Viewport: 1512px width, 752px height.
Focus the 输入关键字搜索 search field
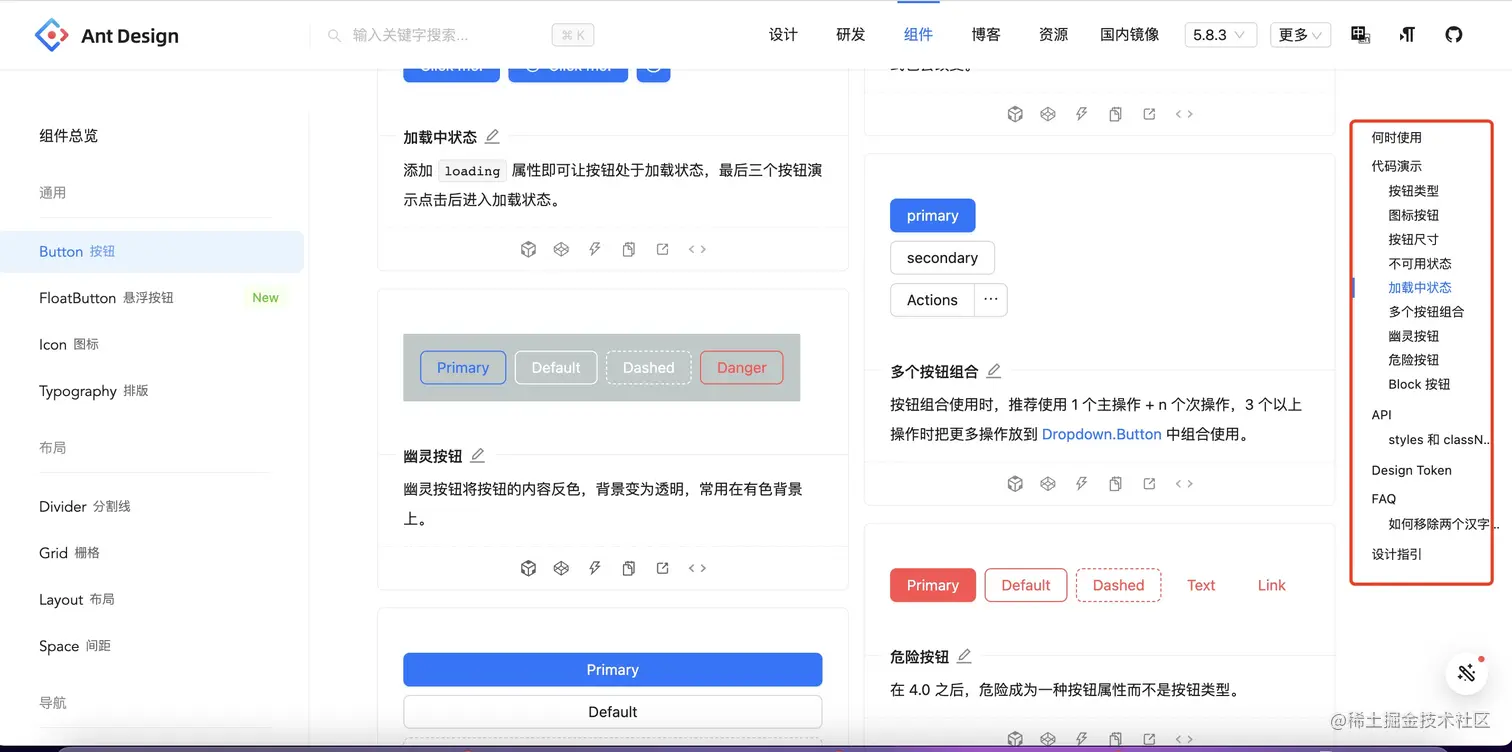tap(446, 35)
